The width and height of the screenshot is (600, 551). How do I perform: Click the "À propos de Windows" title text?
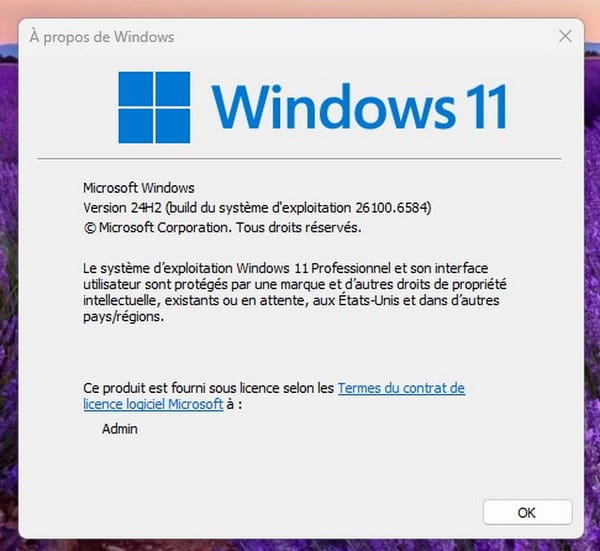coord(102,37)
